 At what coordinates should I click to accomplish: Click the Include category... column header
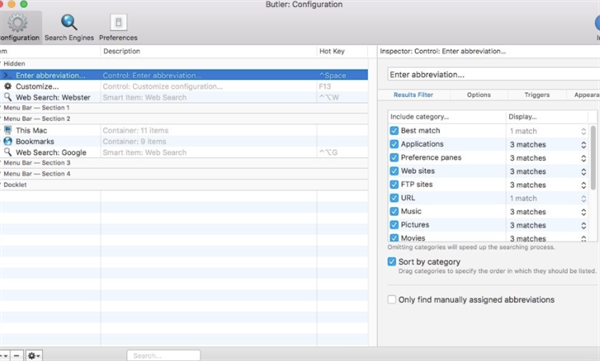(x=447, y=116)
